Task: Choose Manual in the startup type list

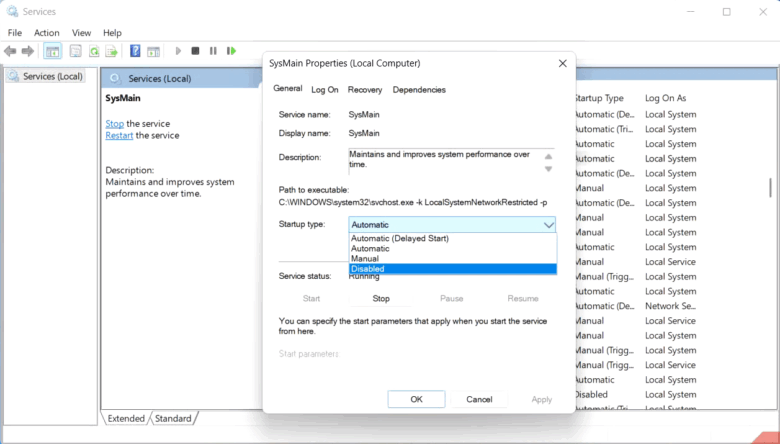Action: 452,259
